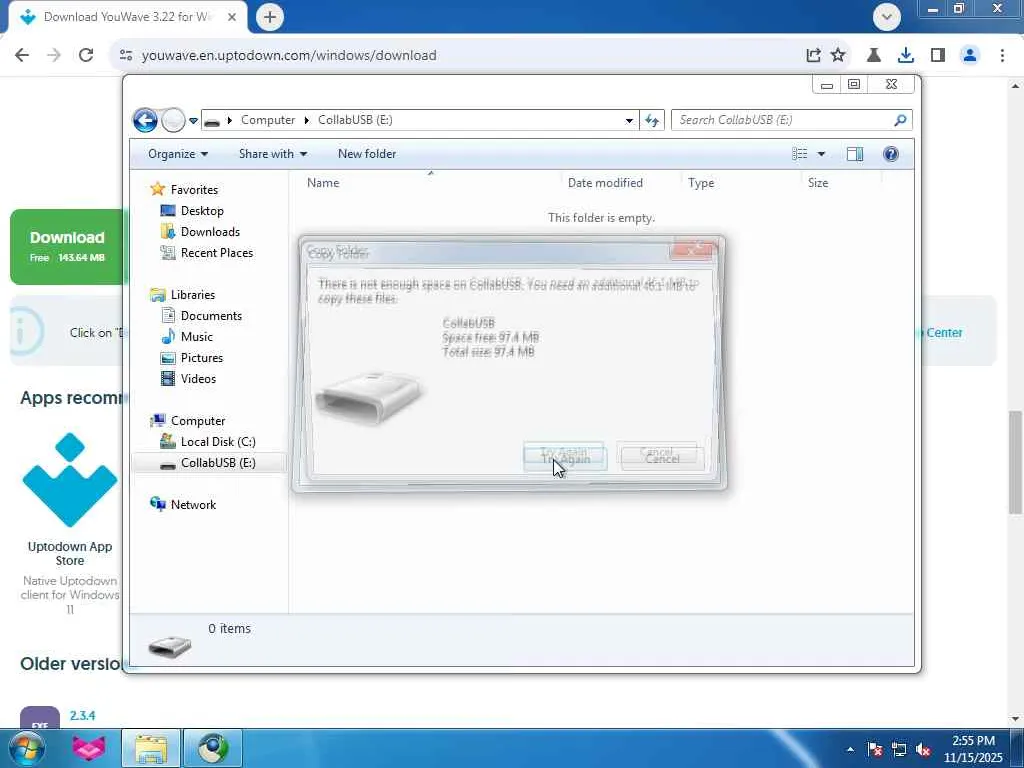The height and width of the screenshot is (768, 1024).
Task: Open a new Chrome tab
Action: pos(270,17)
